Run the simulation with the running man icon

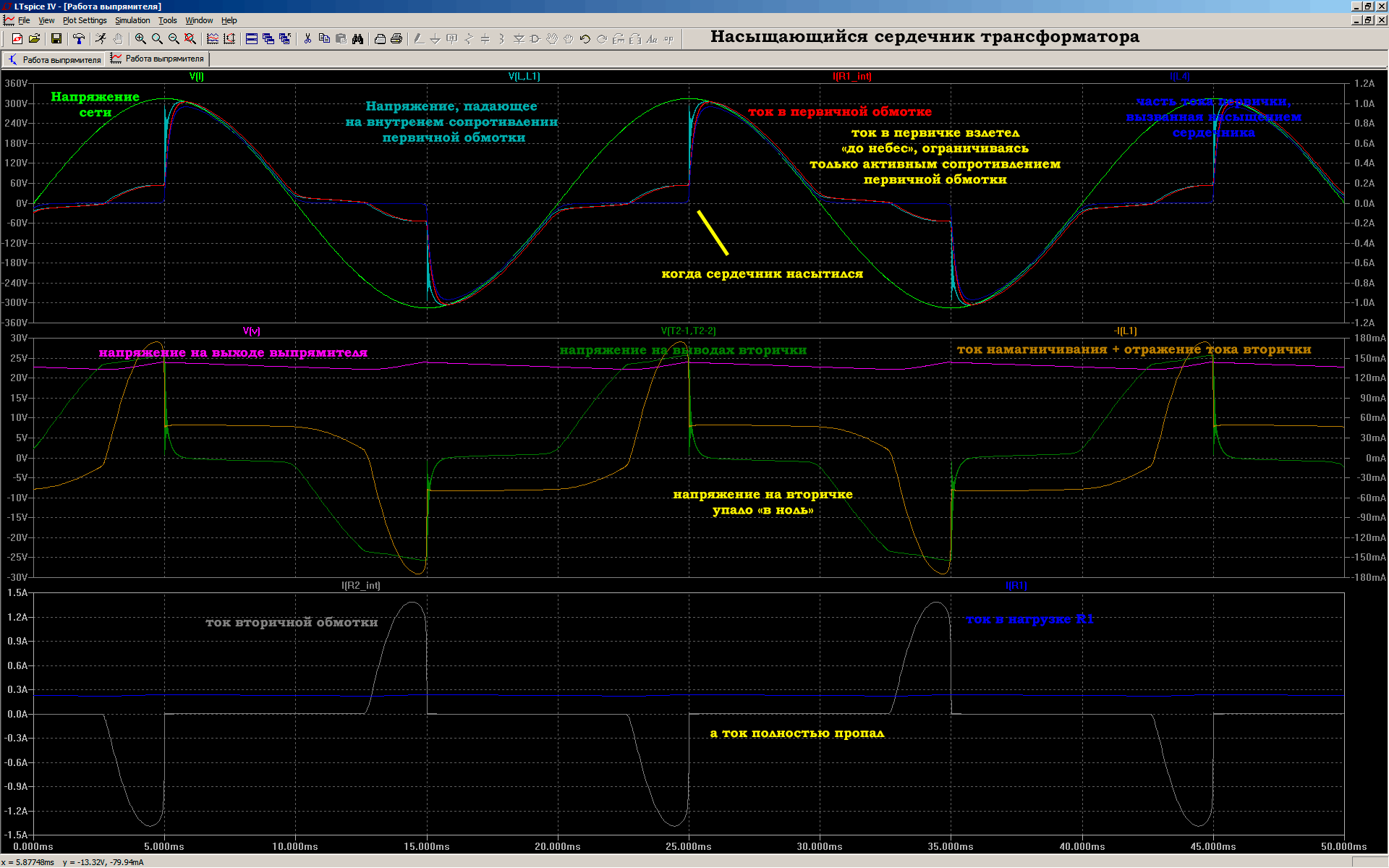click(101, 39)
